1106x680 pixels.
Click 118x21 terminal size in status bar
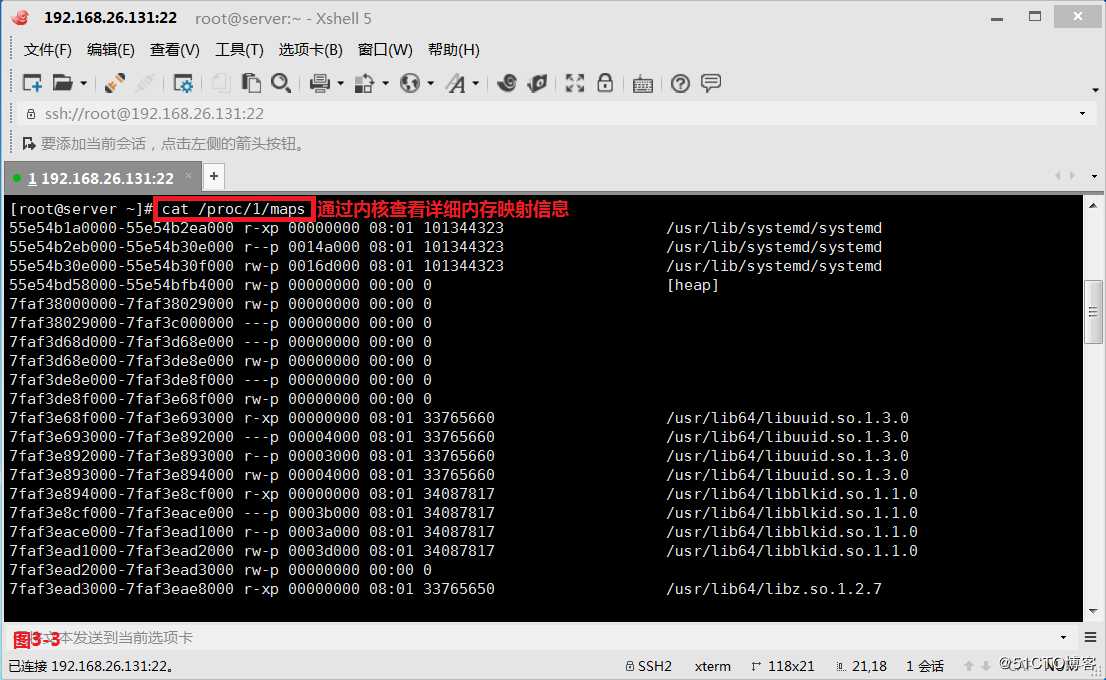pyautogui.click(x=783, y=666)
